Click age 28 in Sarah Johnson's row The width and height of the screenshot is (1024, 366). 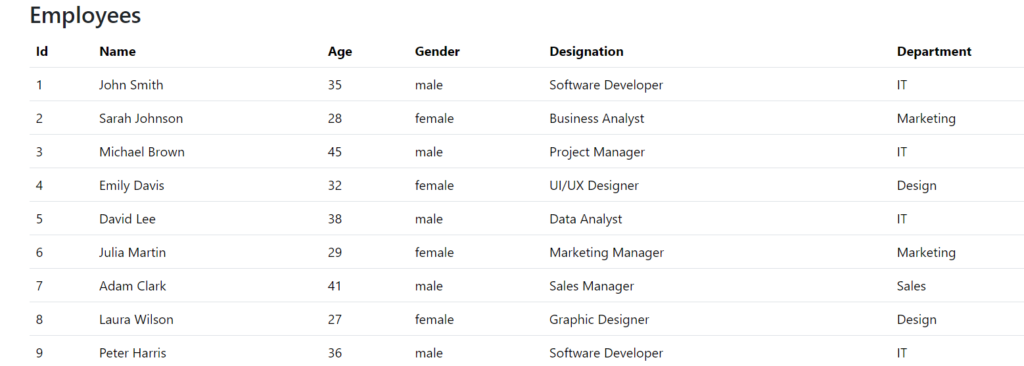click(x=335, y=118)
